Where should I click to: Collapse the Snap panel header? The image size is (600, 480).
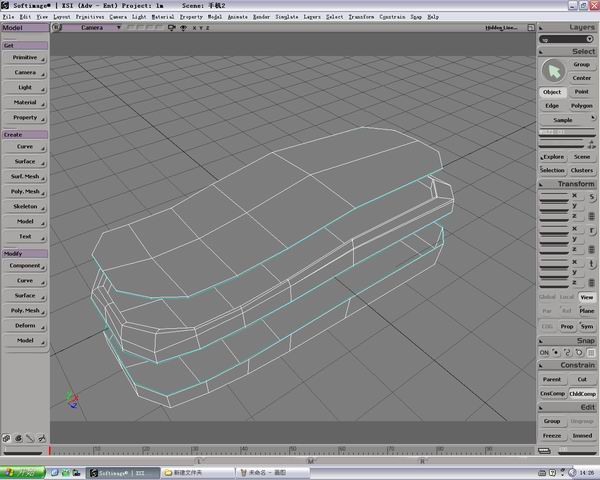(568, 341)
